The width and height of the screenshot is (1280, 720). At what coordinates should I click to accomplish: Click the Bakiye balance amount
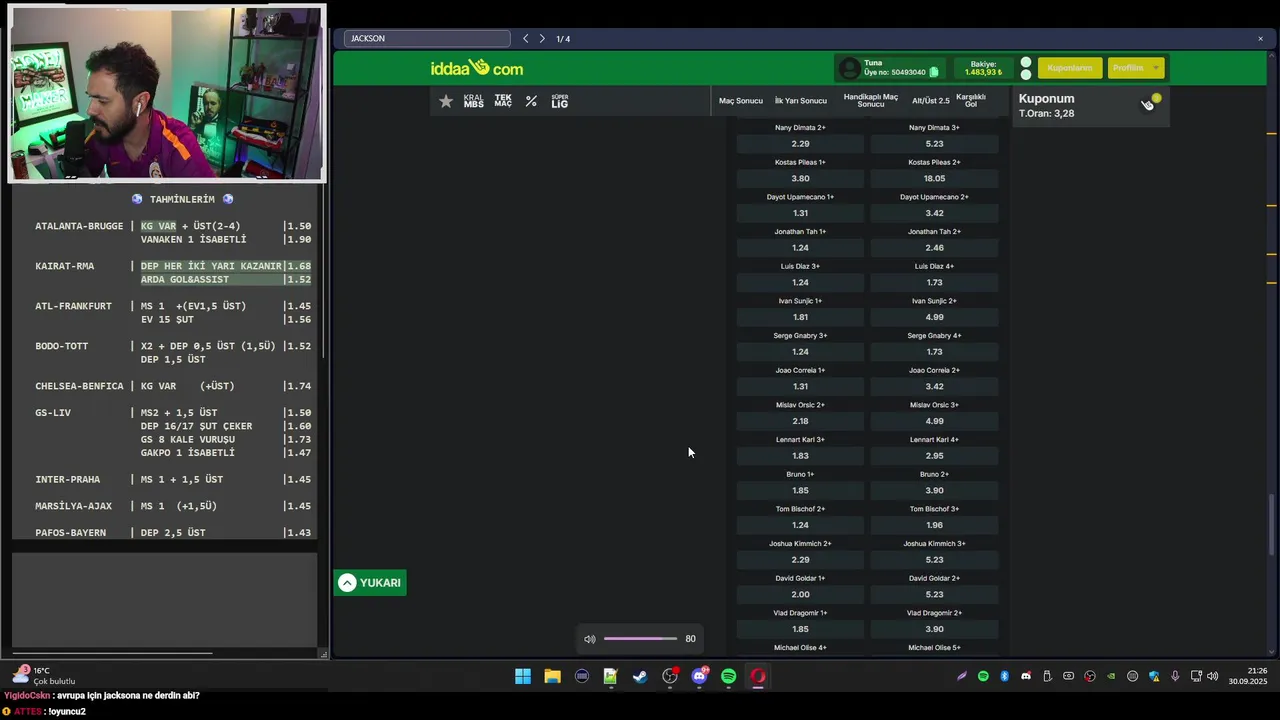click(x=983, y=73)
